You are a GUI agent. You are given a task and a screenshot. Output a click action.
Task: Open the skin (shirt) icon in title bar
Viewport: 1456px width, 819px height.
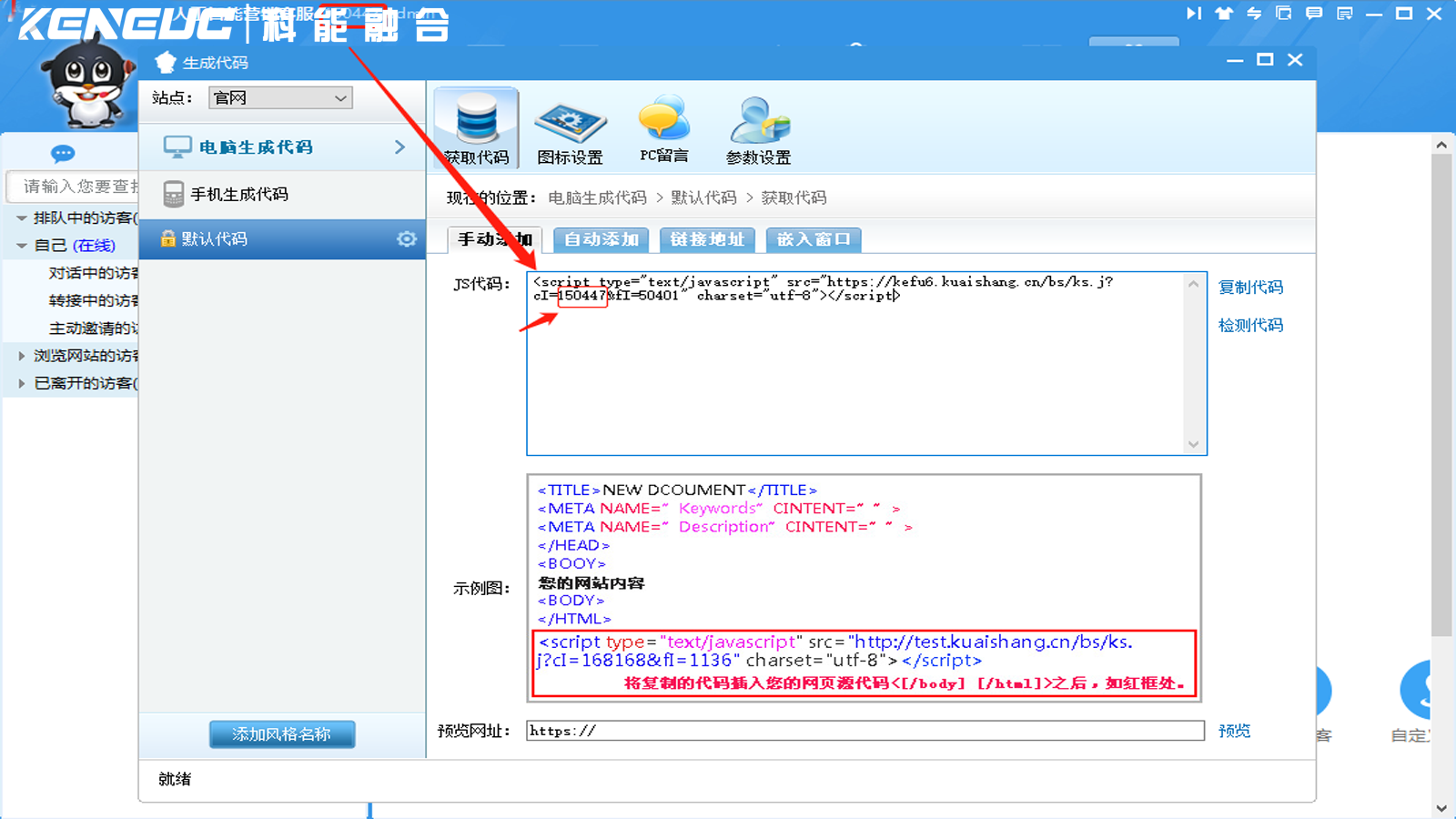[x=1224, y=14]
